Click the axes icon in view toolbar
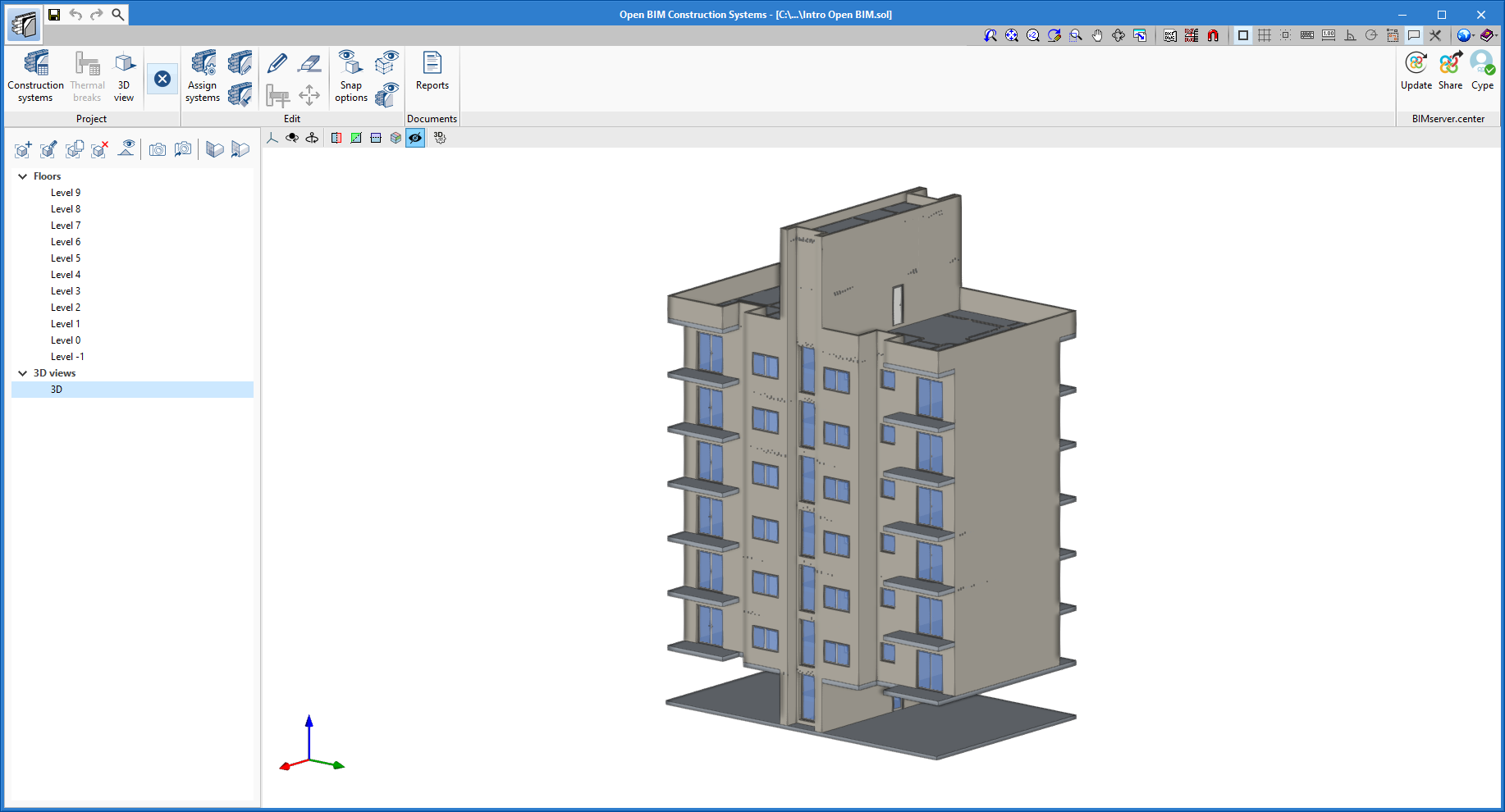Image resolution: width=1505 pixels, height=812 pixels. click(x=272, y=138)
